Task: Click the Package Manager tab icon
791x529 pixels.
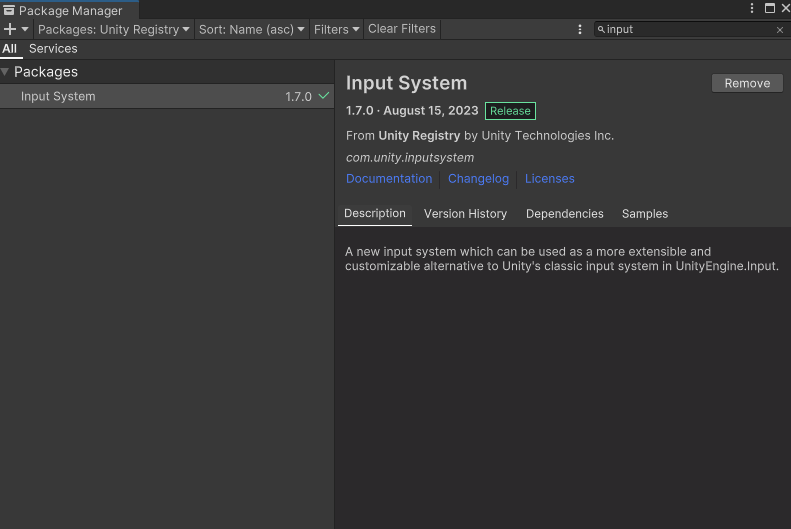Action: point(9,10)
